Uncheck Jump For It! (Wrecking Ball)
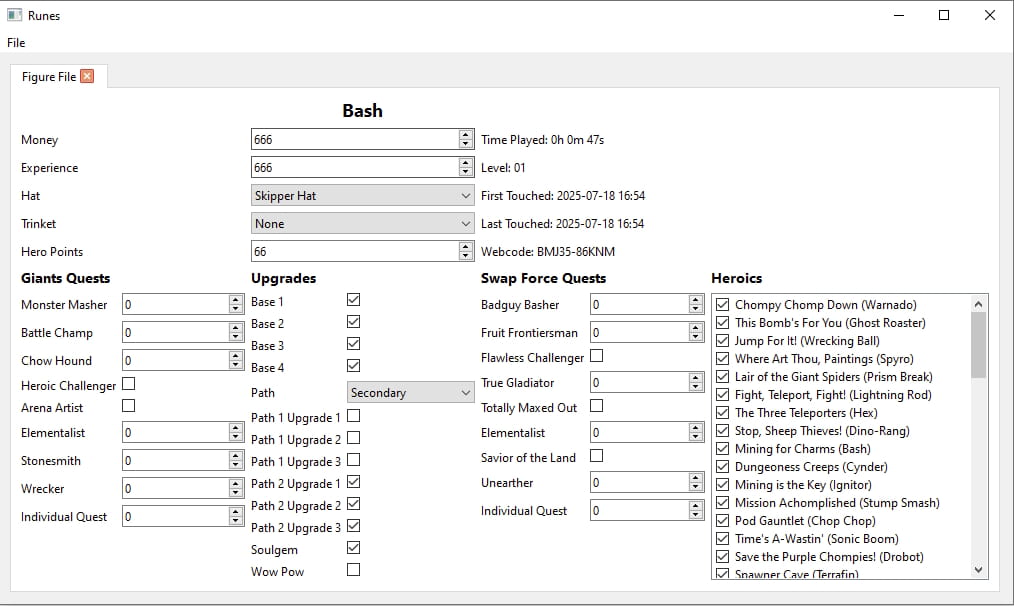The width and height of the screenshot is (1014, 606). click(x=723, y=341)
